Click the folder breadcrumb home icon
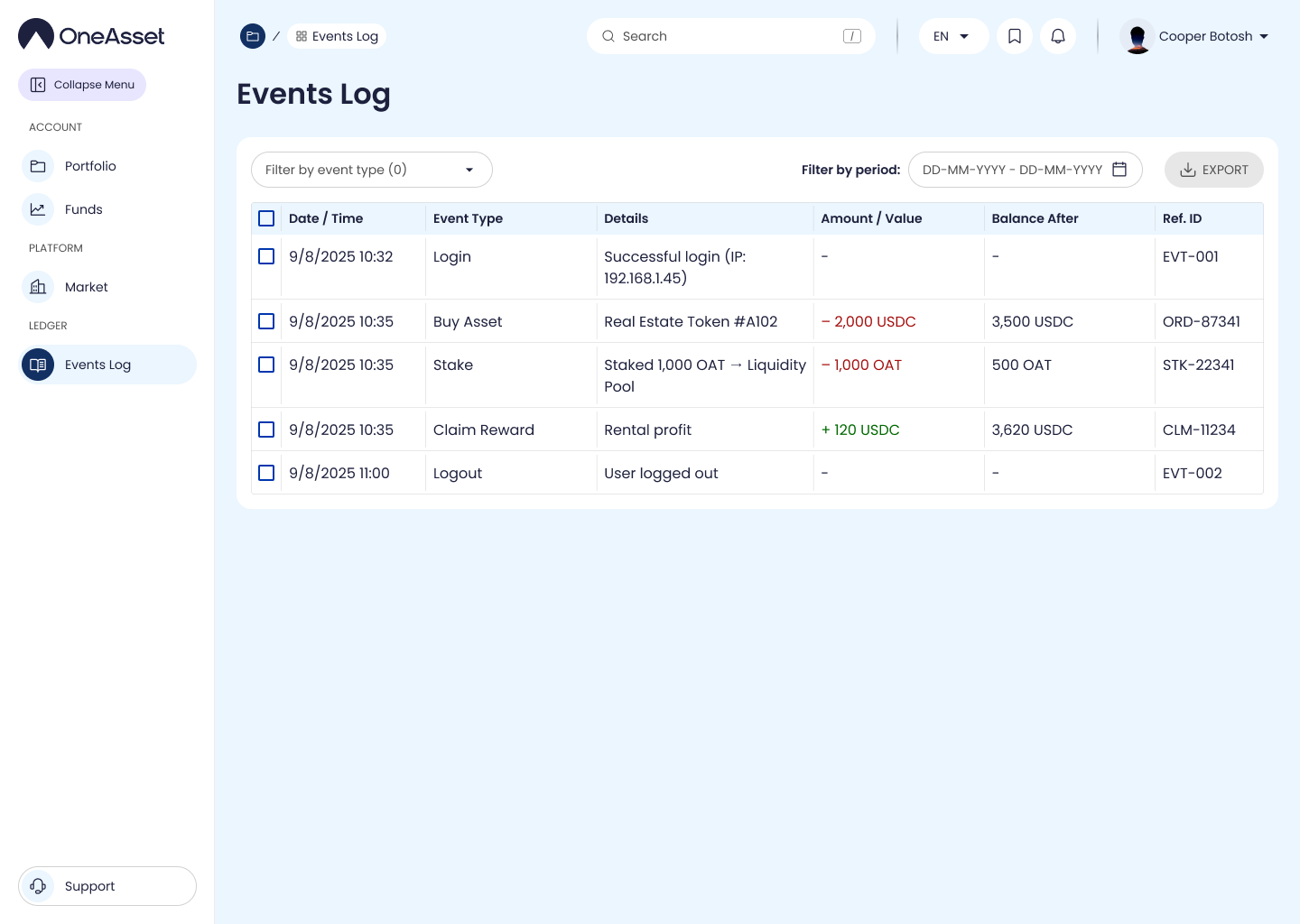 point(253,36)
